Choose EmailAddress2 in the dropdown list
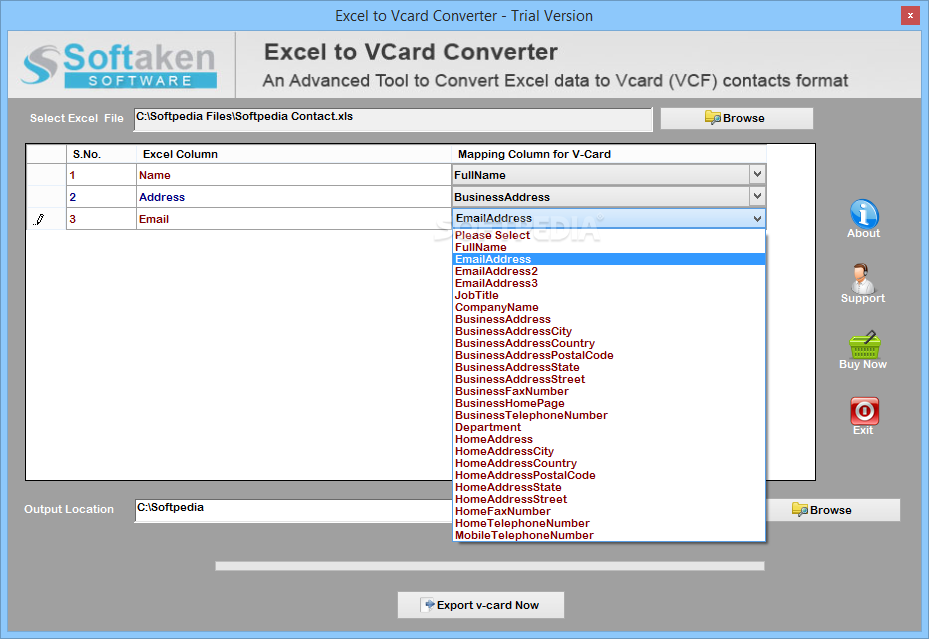 coord(609,271)
